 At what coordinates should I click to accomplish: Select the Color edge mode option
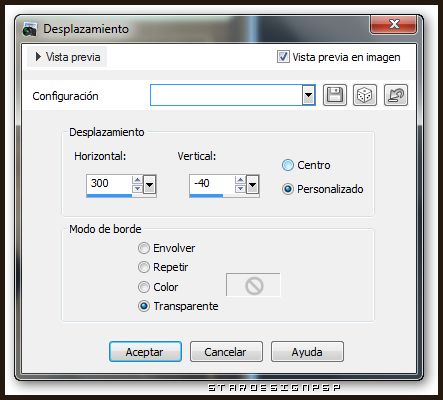144,287
